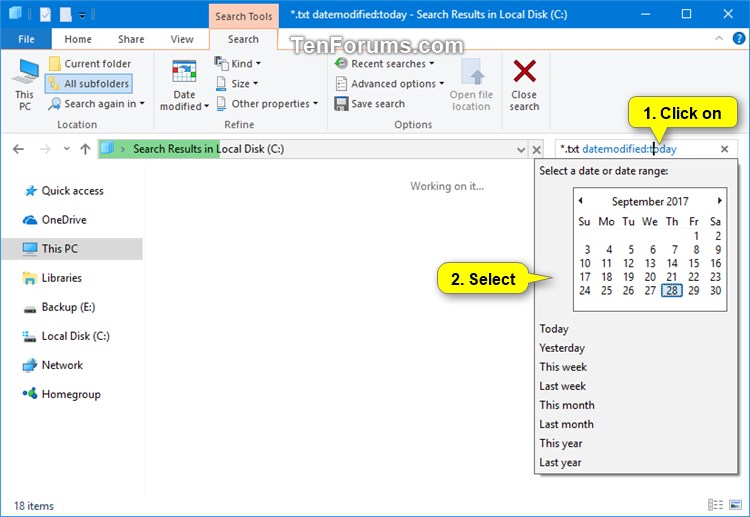
Task: Open Recent searches list
Action: [385, 64]
